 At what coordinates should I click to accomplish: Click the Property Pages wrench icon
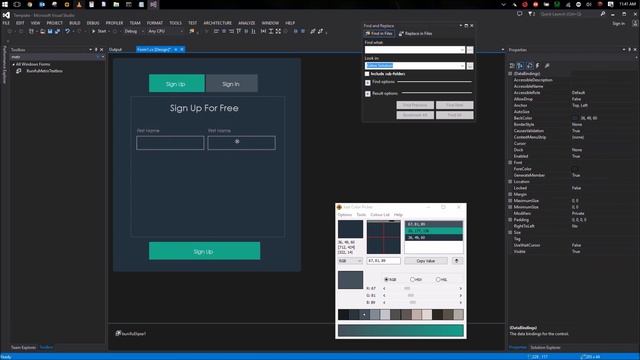point(547,65)
